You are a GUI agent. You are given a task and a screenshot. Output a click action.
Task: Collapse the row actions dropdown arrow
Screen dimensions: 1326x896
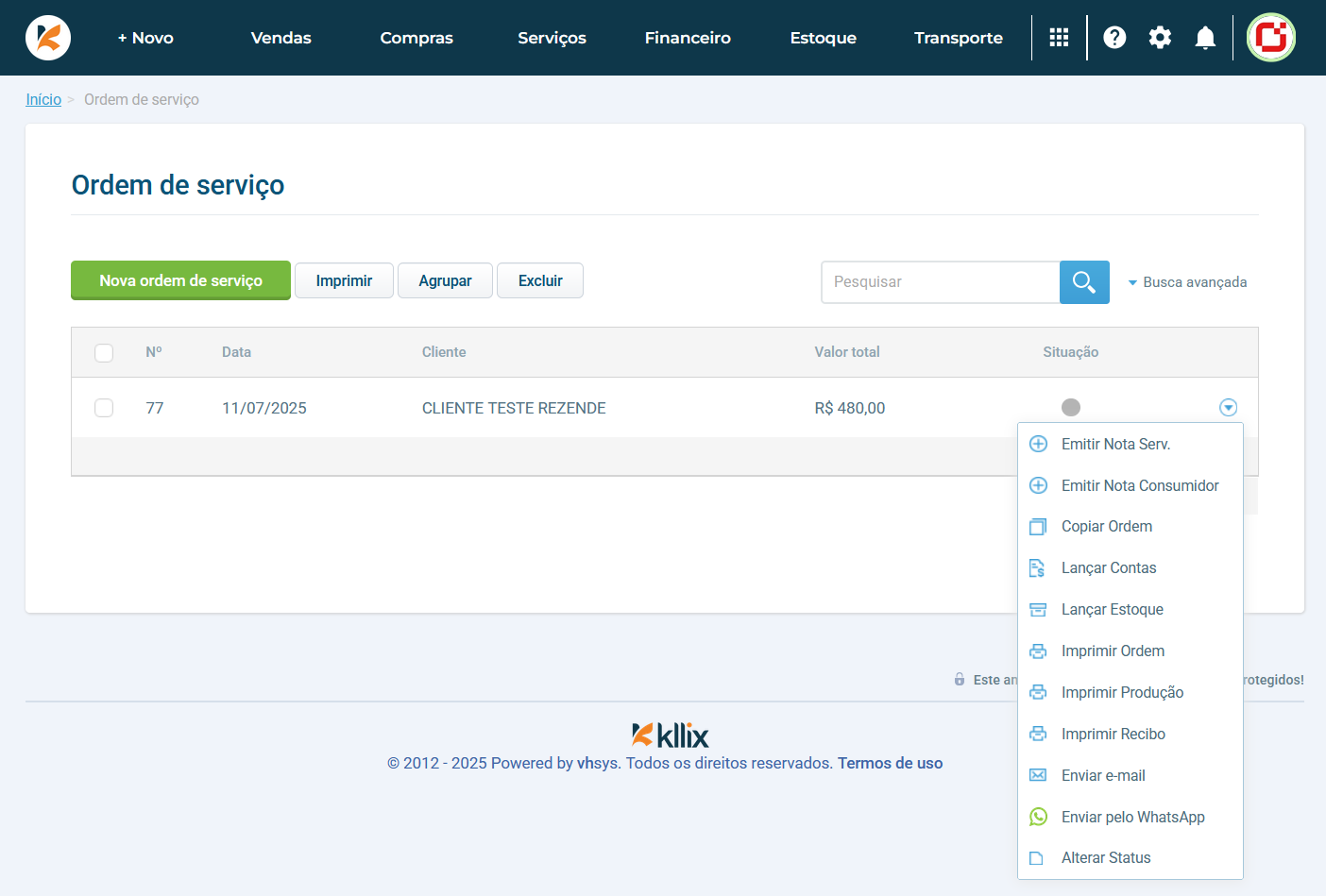coord(1228,408)
